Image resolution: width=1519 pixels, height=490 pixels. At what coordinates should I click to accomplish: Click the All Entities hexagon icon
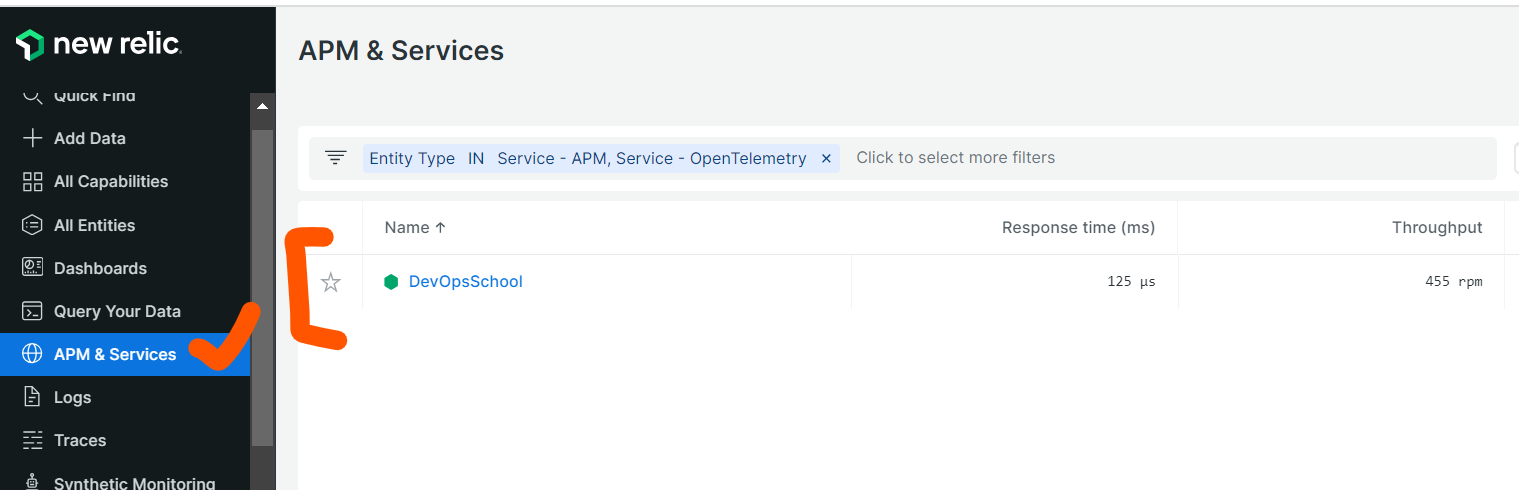[x=33, y=225]
